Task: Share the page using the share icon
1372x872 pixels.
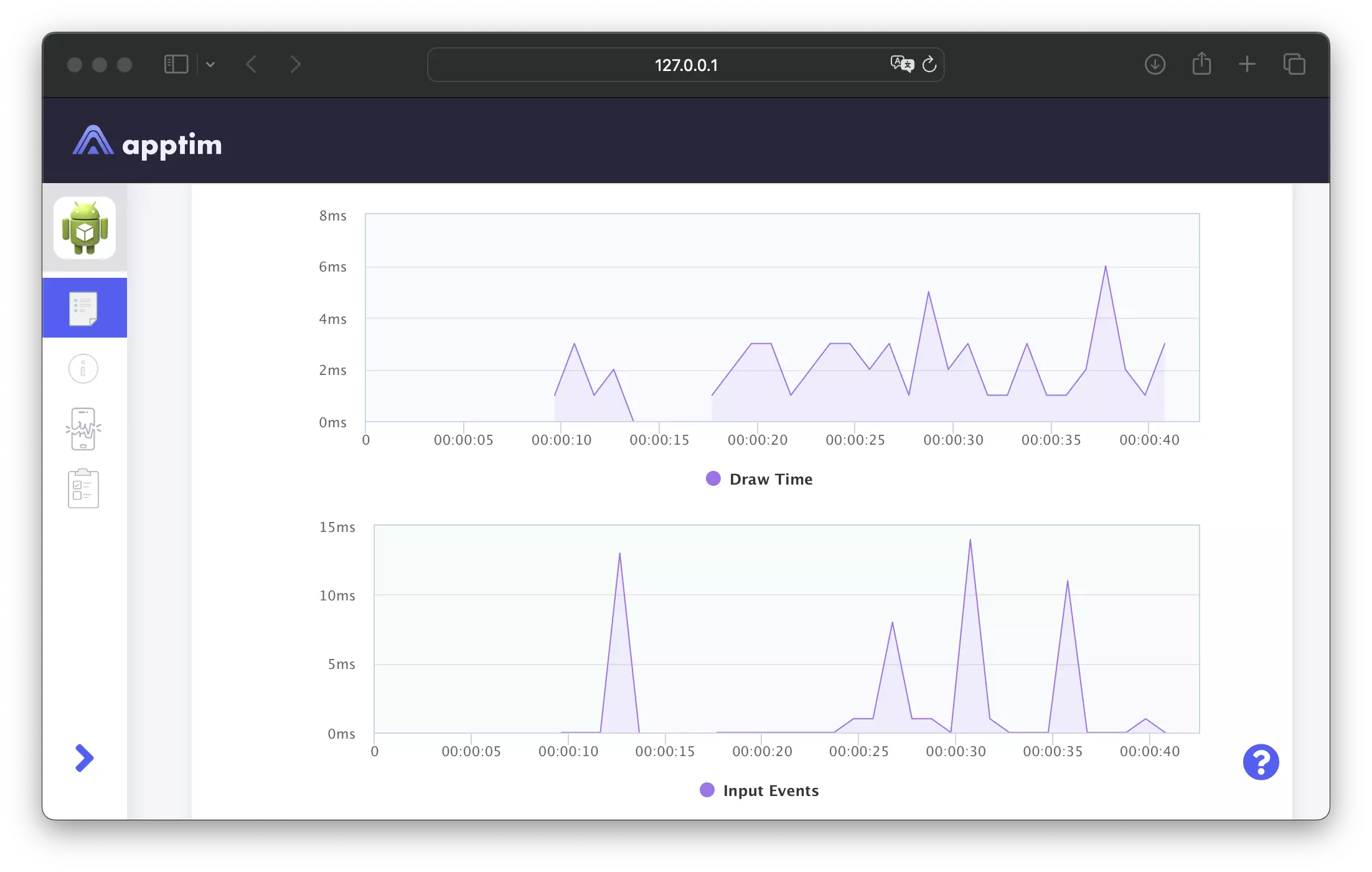Action: [1201, 64]
